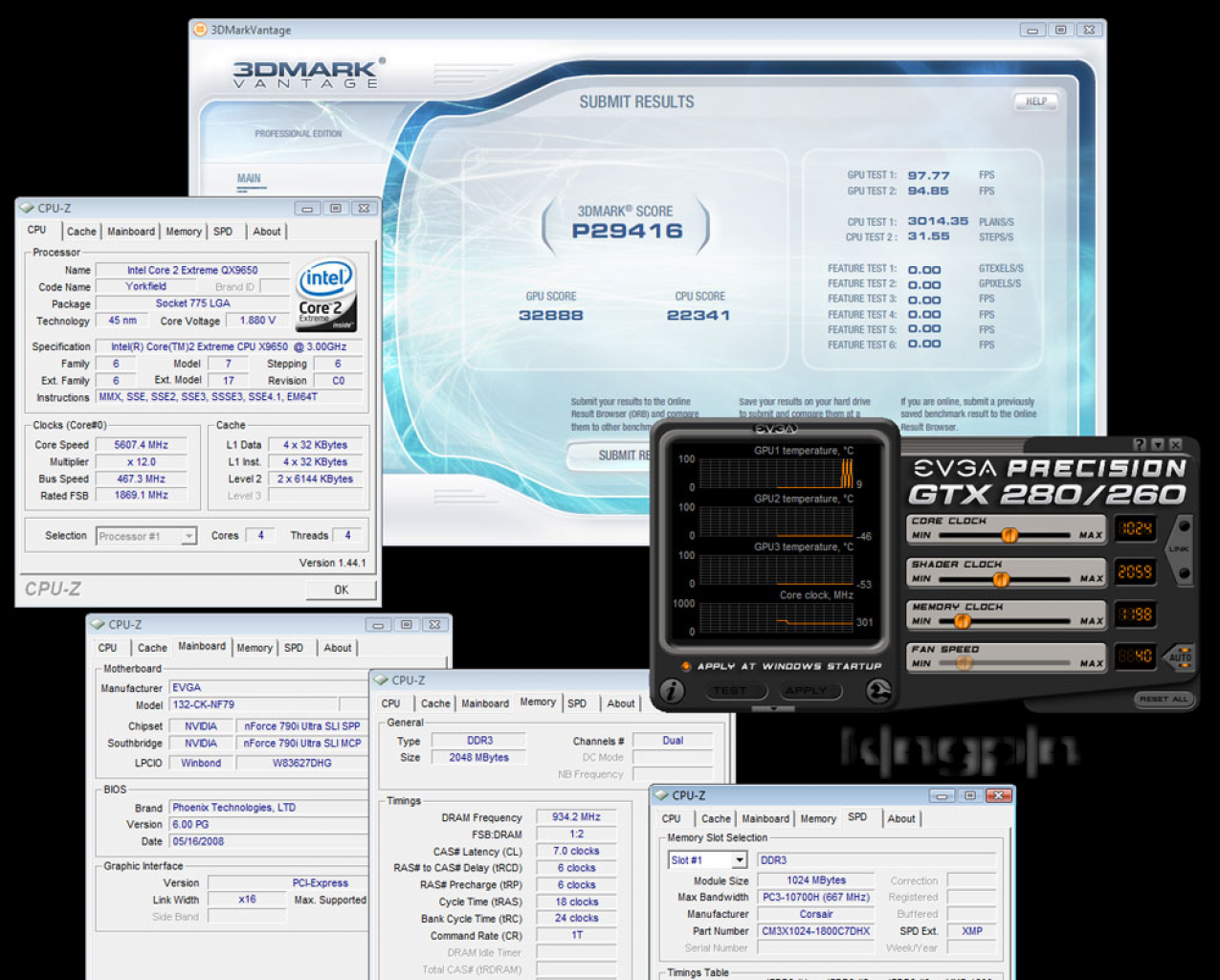Open Memory tab in top CPU-Z window
1220x980 pixels.
click(x=184, y=232)
